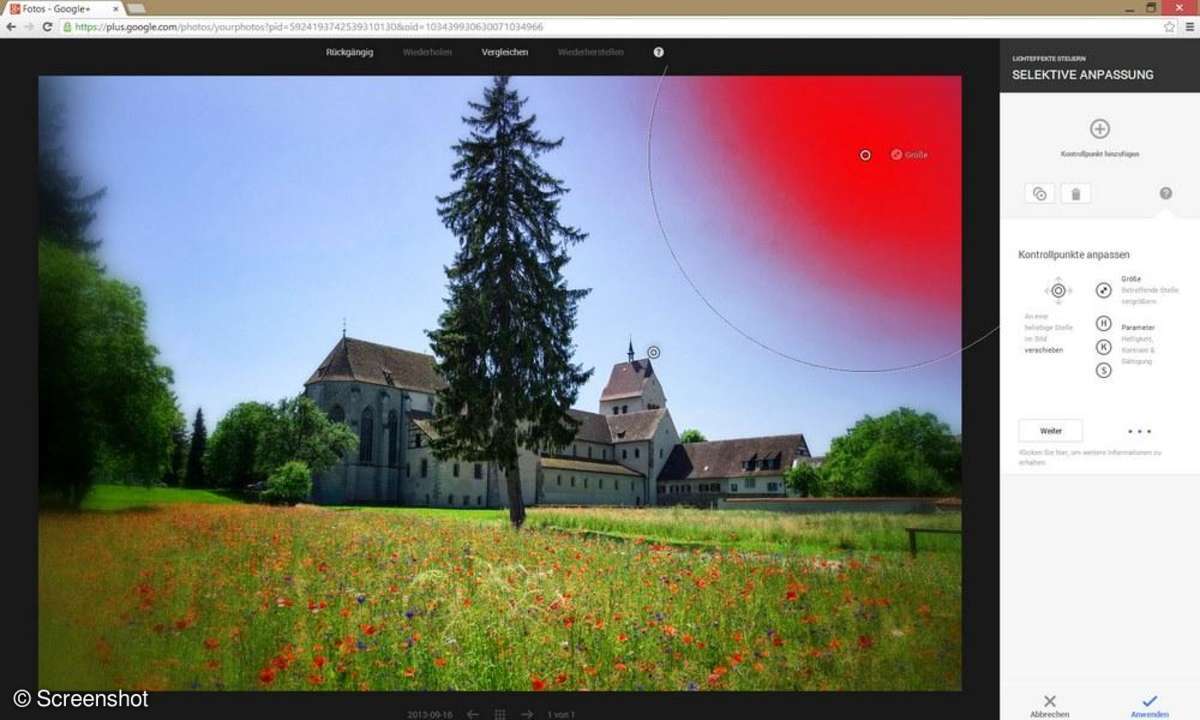Click the K contrast parameter icon
The height and width of the screenshot is (720, 1200).
tap(1103, 347)
